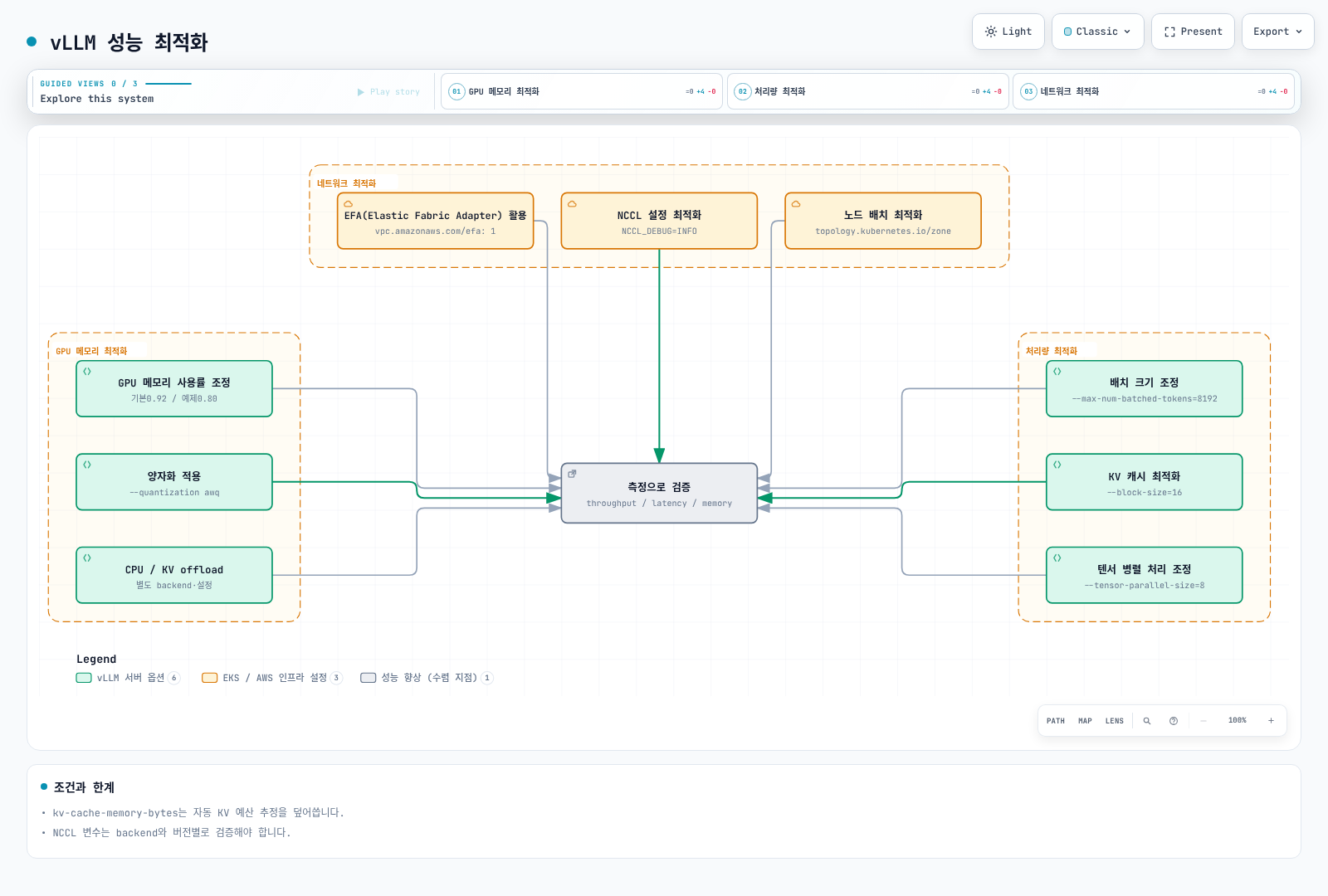Viewport: 1328px width, 896px height.
Task: Click code icon on KV 캐시 최적화 node
Action: click(1057, 465)
